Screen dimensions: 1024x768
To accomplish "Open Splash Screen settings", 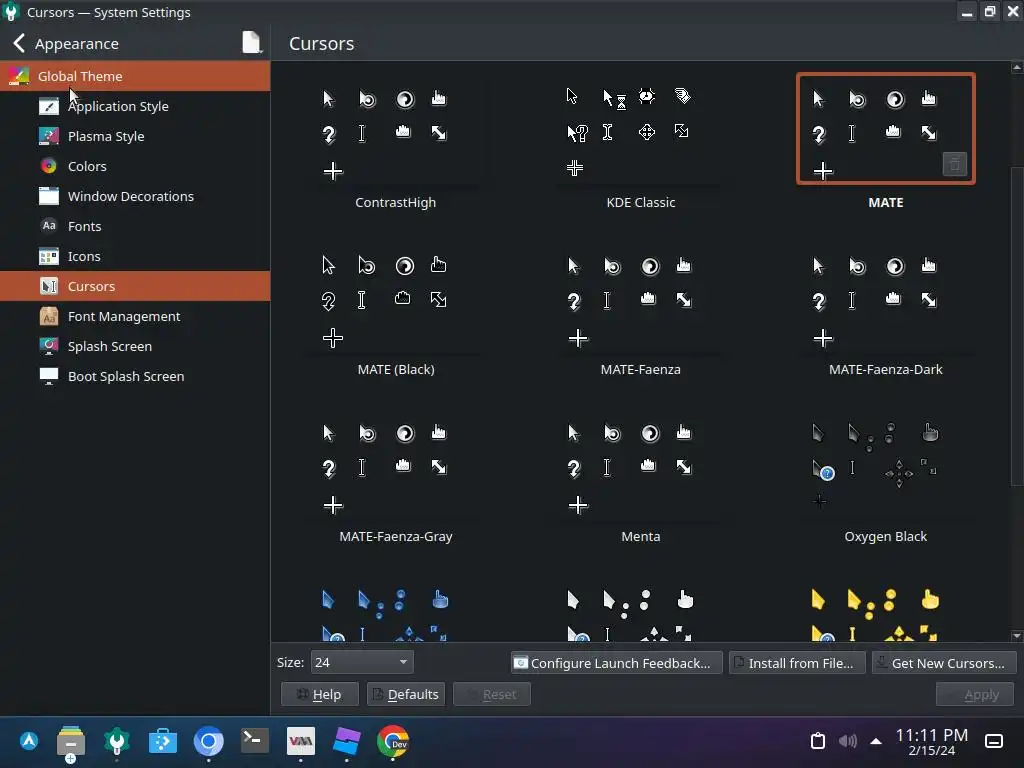I will tap(135, 346).
